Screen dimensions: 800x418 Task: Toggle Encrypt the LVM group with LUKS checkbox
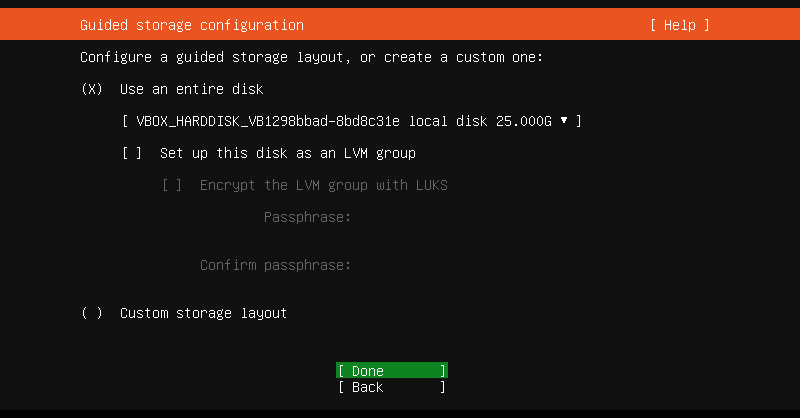point(172,185)
